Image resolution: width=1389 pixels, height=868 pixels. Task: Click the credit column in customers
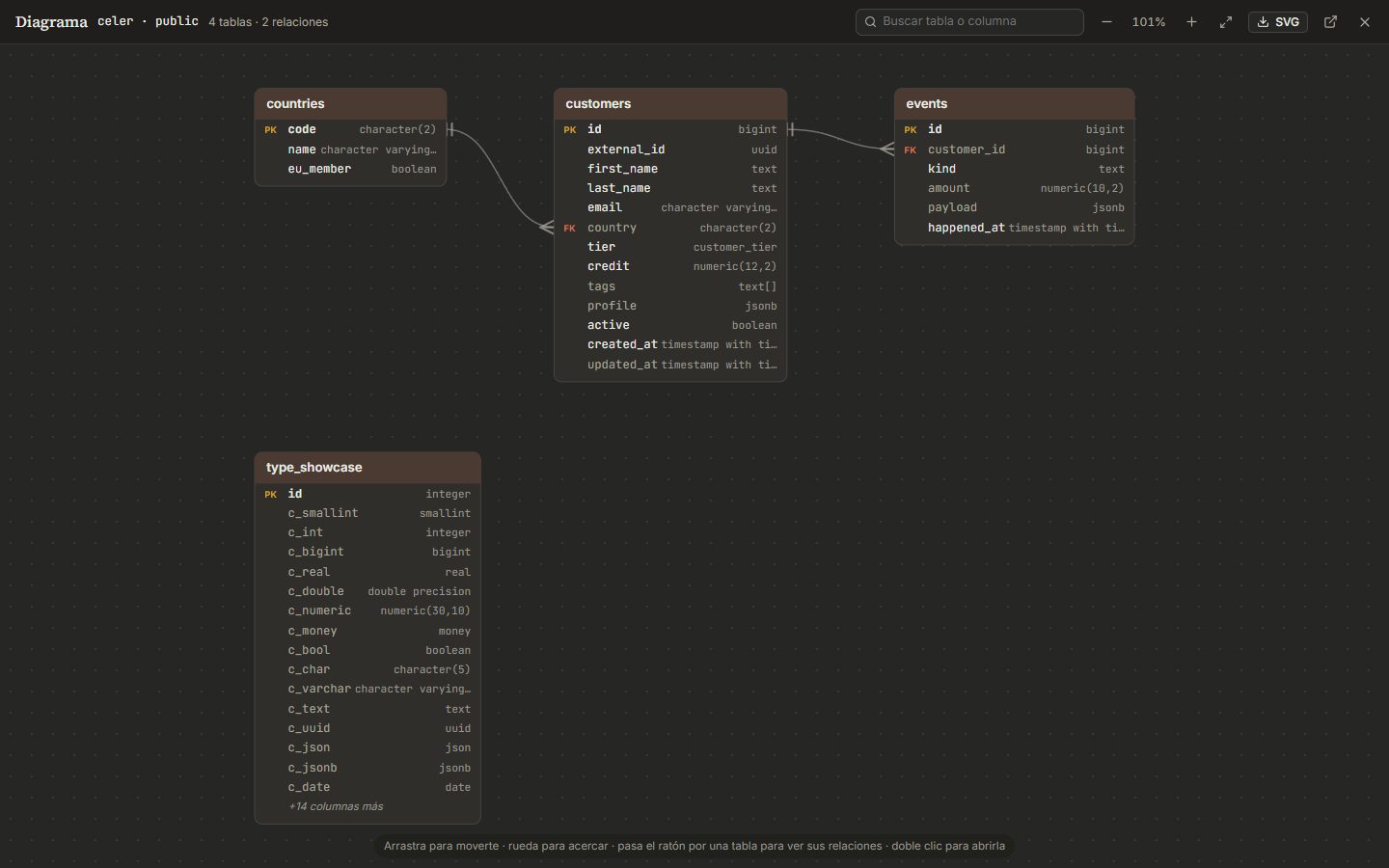[670, 266]
